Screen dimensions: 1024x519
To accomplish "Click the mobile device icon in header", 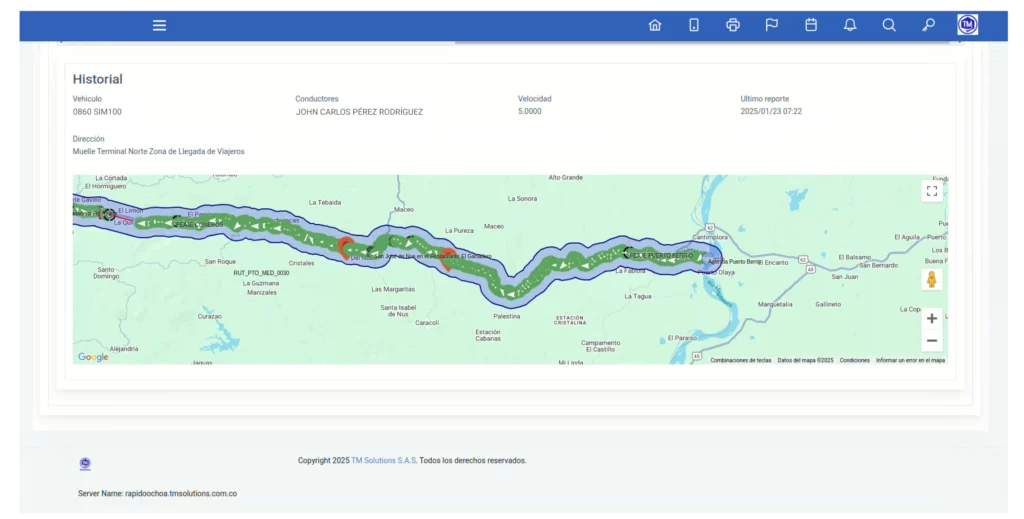I will click(x=694, y=25).
